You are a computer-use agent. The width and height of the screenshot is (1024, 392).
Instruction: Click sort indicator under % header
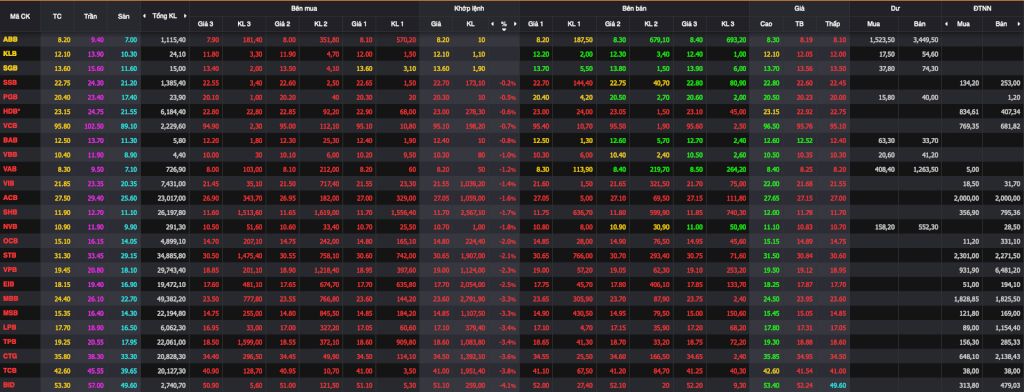[x=504, y=29]
